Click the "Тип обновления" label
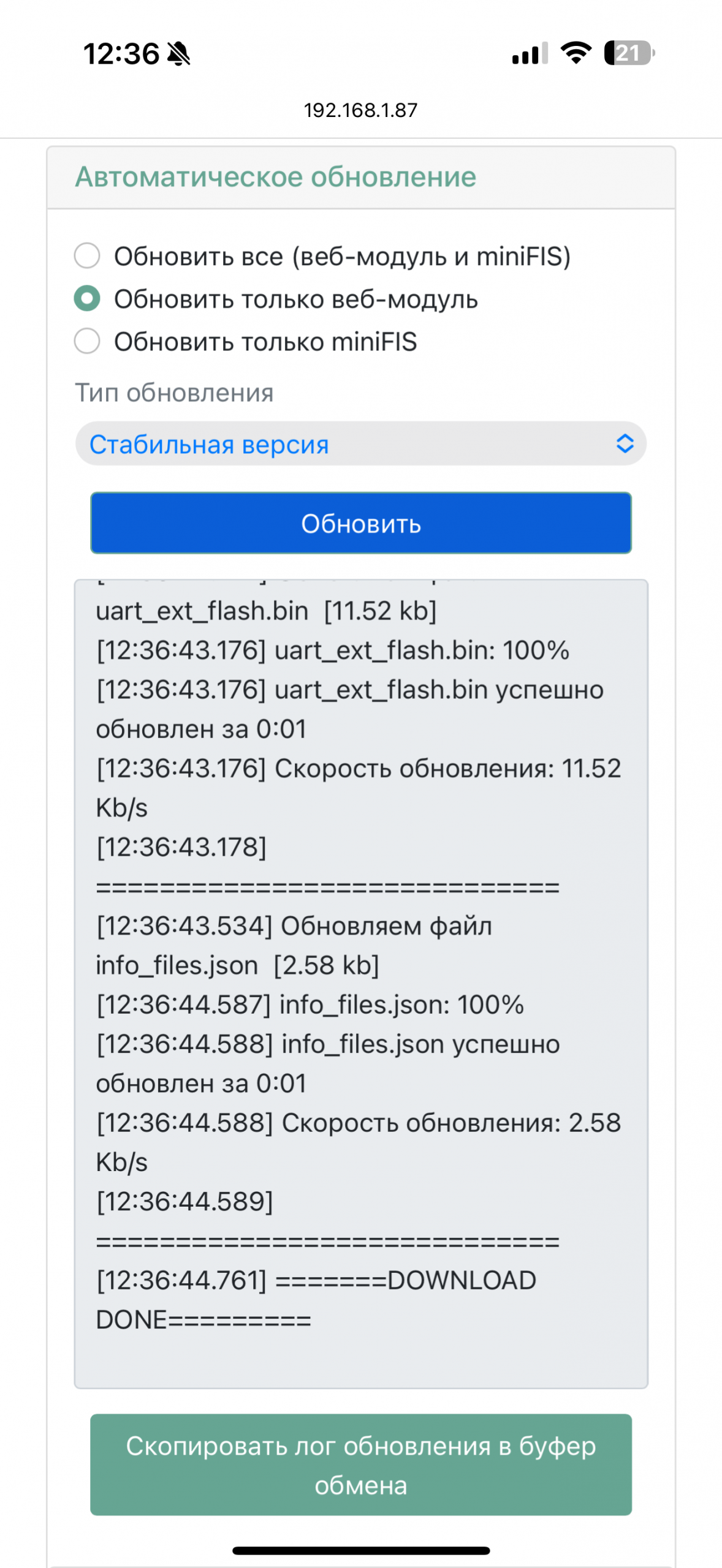Image resolution: width=722 pixels, height=1568 pixels. pos(174,393)
